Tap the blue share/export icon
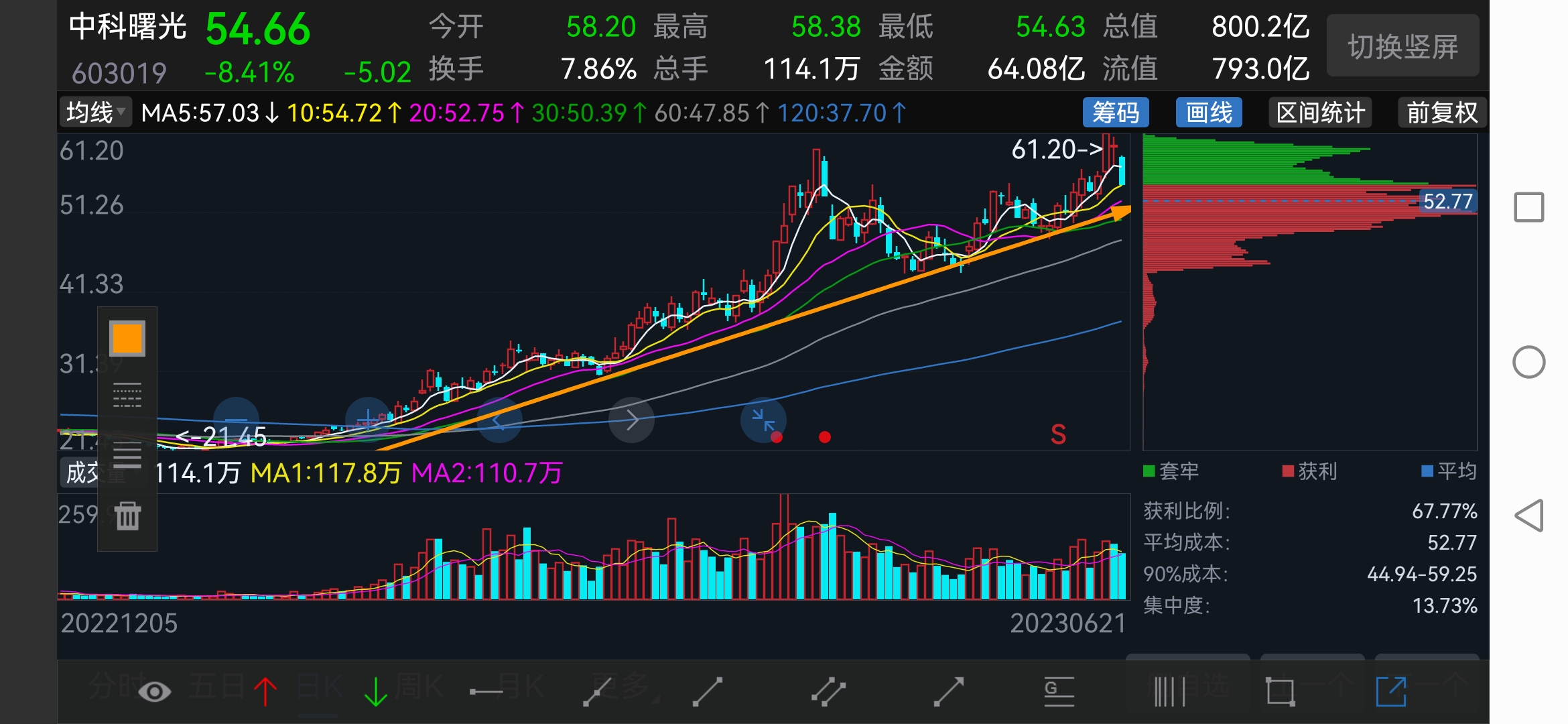Image resolution: width=1568 pixels, height=724 pixels. [x=1391, y=691]
